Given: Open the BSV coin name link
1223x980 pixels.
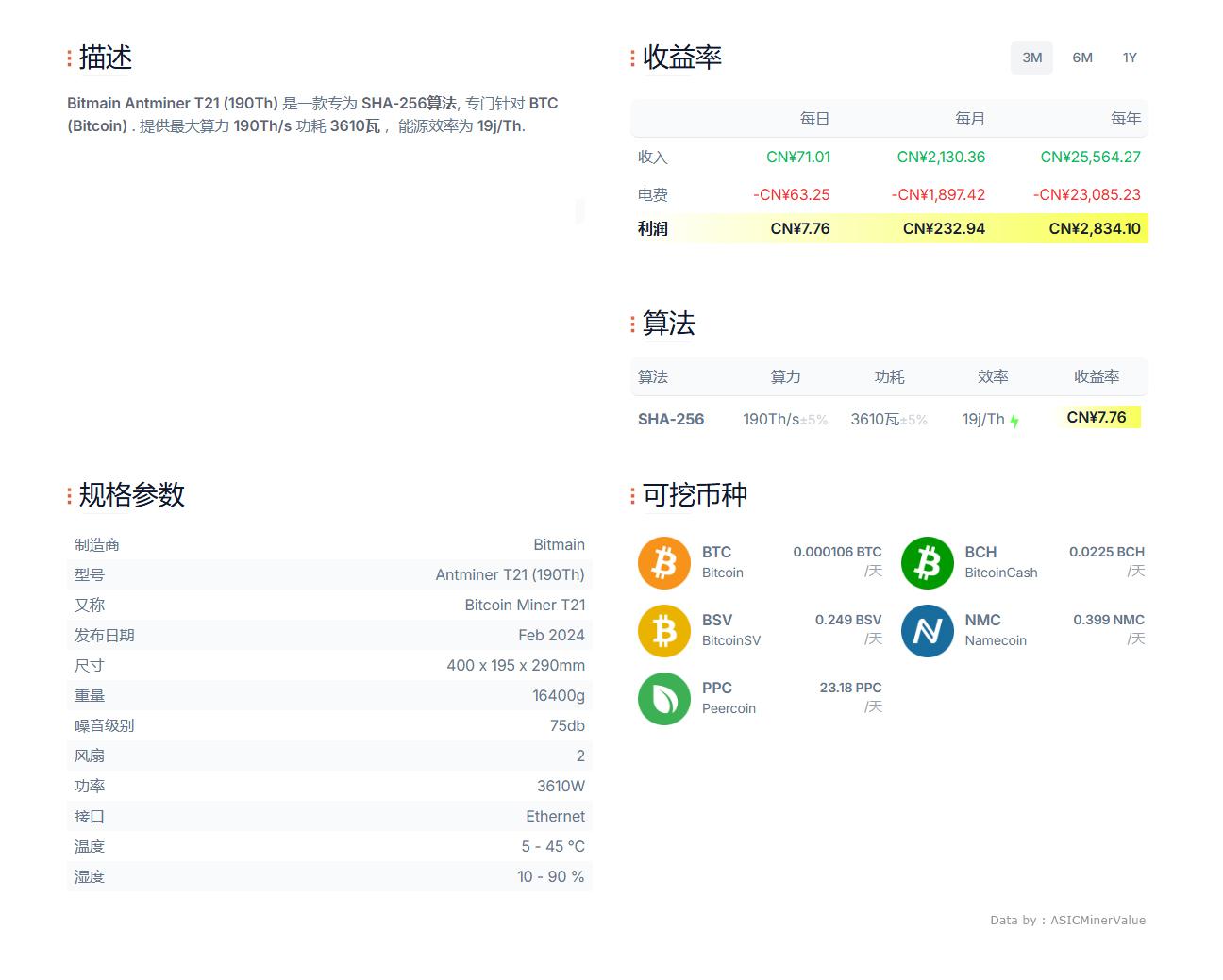Looking at the screenshot, I should [x=717, y=620].
